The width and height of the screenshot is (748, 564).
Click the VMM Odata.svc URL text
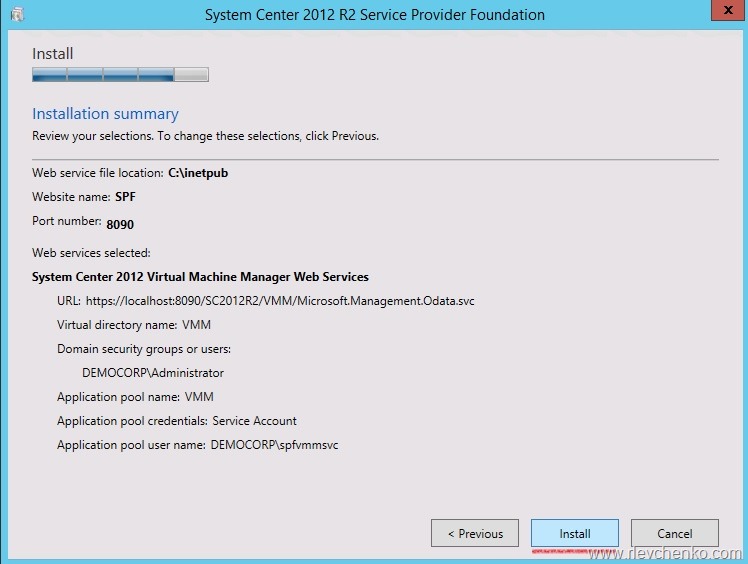[280, 301]
